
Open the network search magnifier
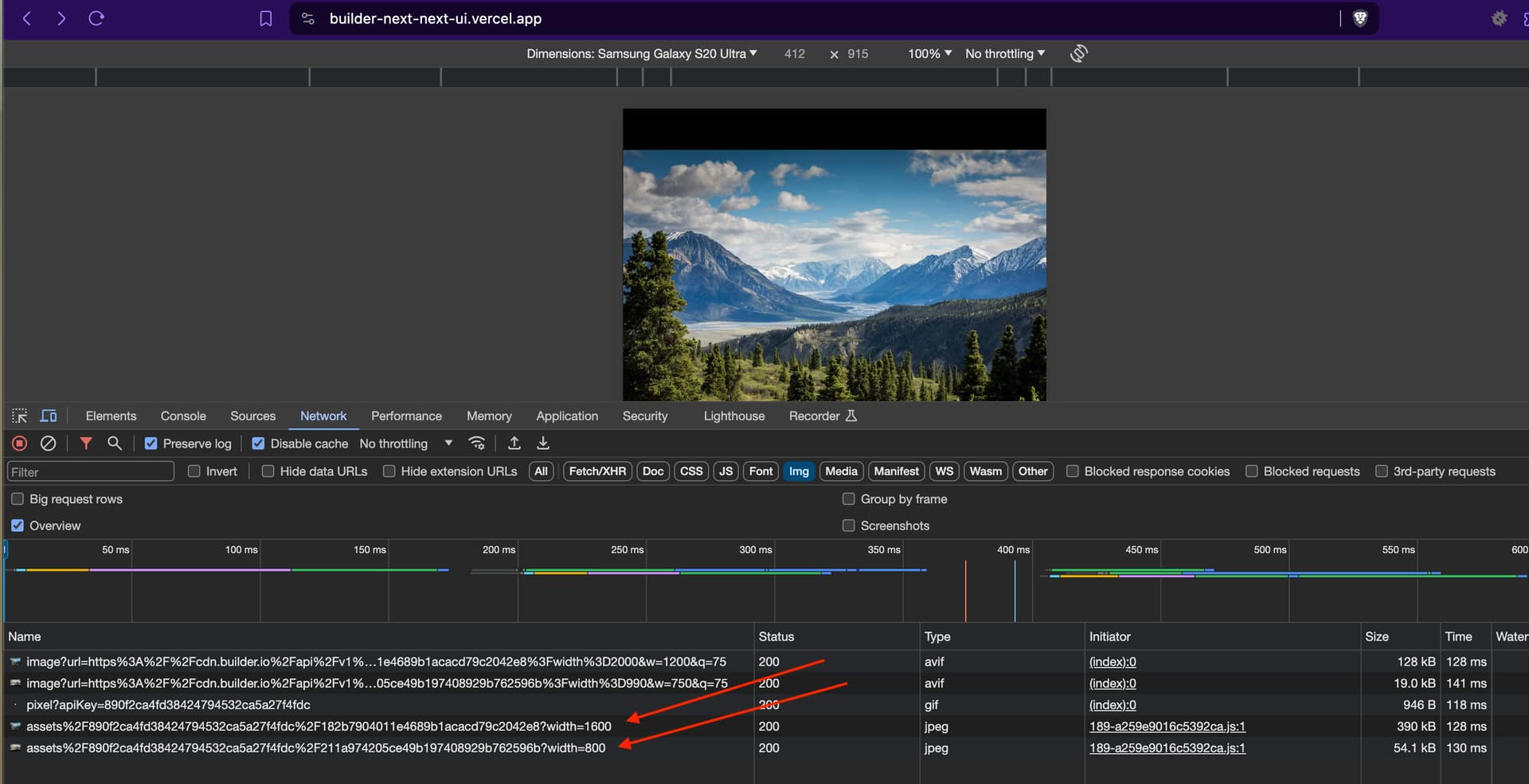[115, 443]
